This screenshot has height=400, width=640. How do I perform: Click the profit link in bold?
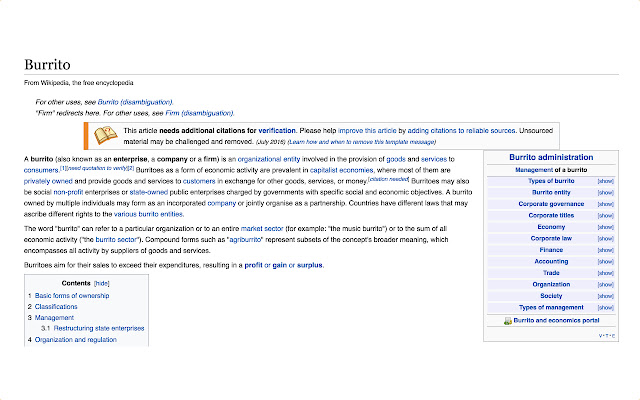[253, 265]
